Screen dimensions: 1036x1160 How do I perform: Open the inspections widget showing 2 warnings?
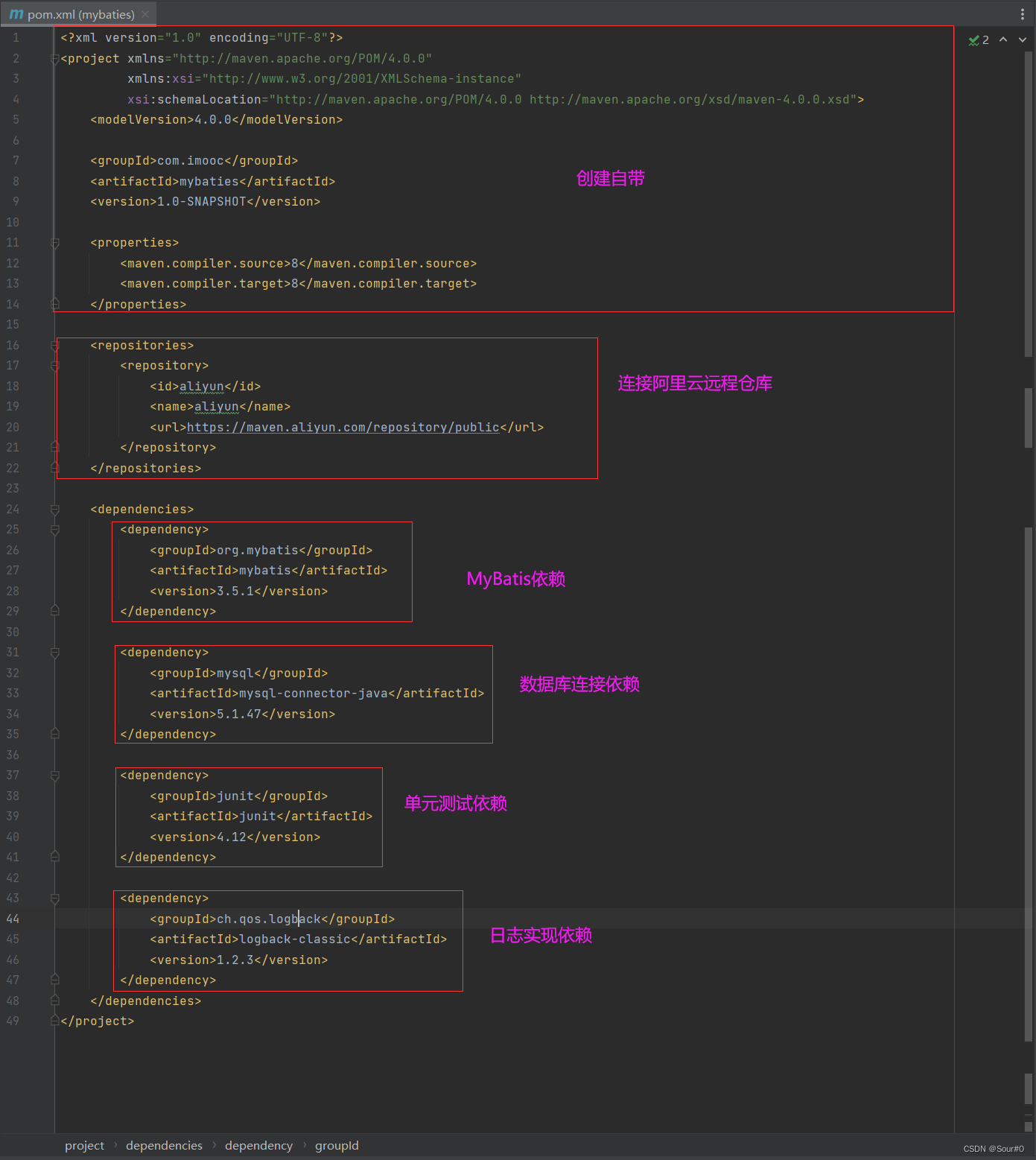pos(979,40)
